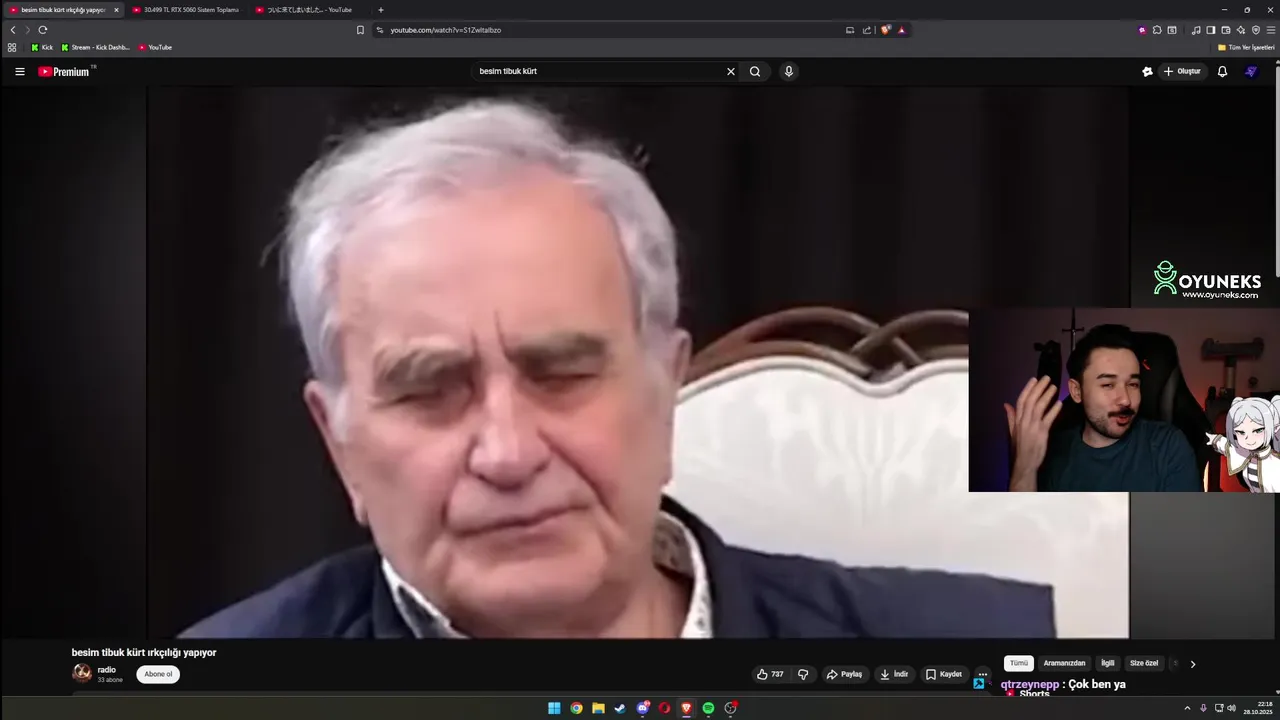The image size is (1280, 720).
Task: Select the Tümü filter chip
Action: (x=1019, y=663)
